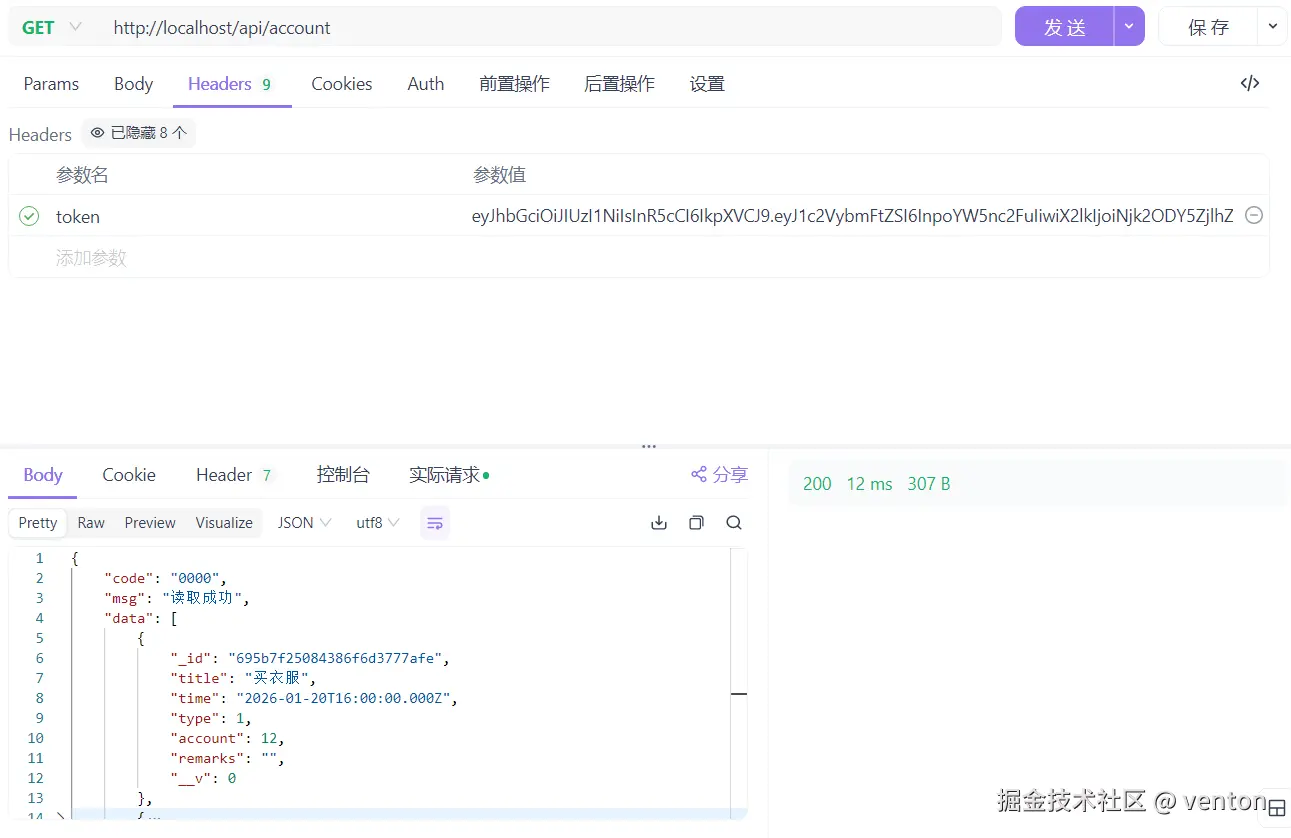Expand the arrow next to 发送

tap(1129, 27)
